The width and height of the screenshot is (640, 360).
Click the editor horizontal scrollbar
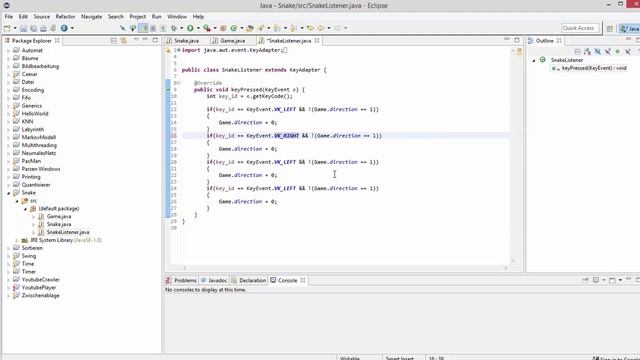tap(345, 268)
